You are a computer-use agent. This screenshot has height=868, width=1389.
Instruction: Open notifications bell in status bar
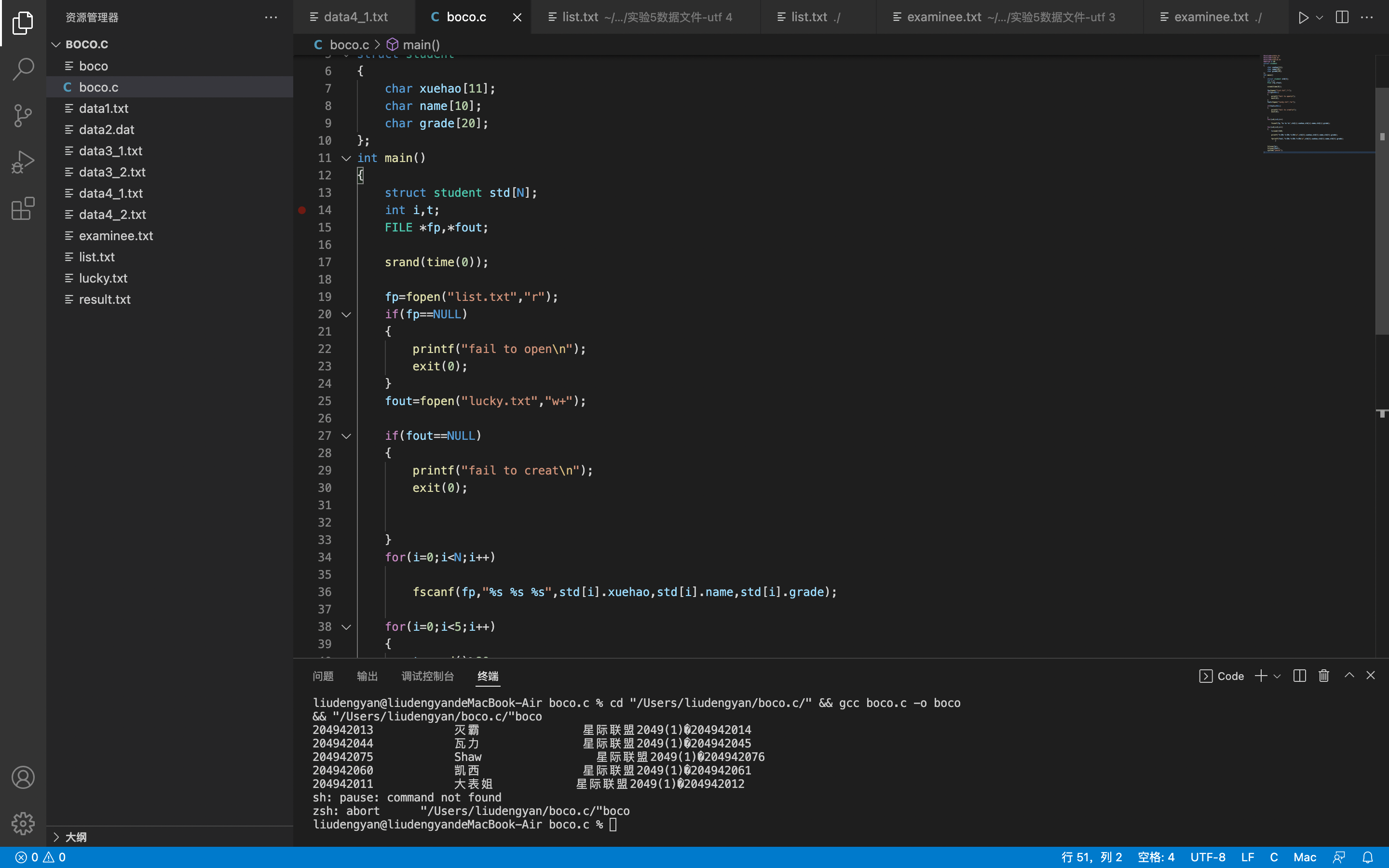[x=1368, y=857]
